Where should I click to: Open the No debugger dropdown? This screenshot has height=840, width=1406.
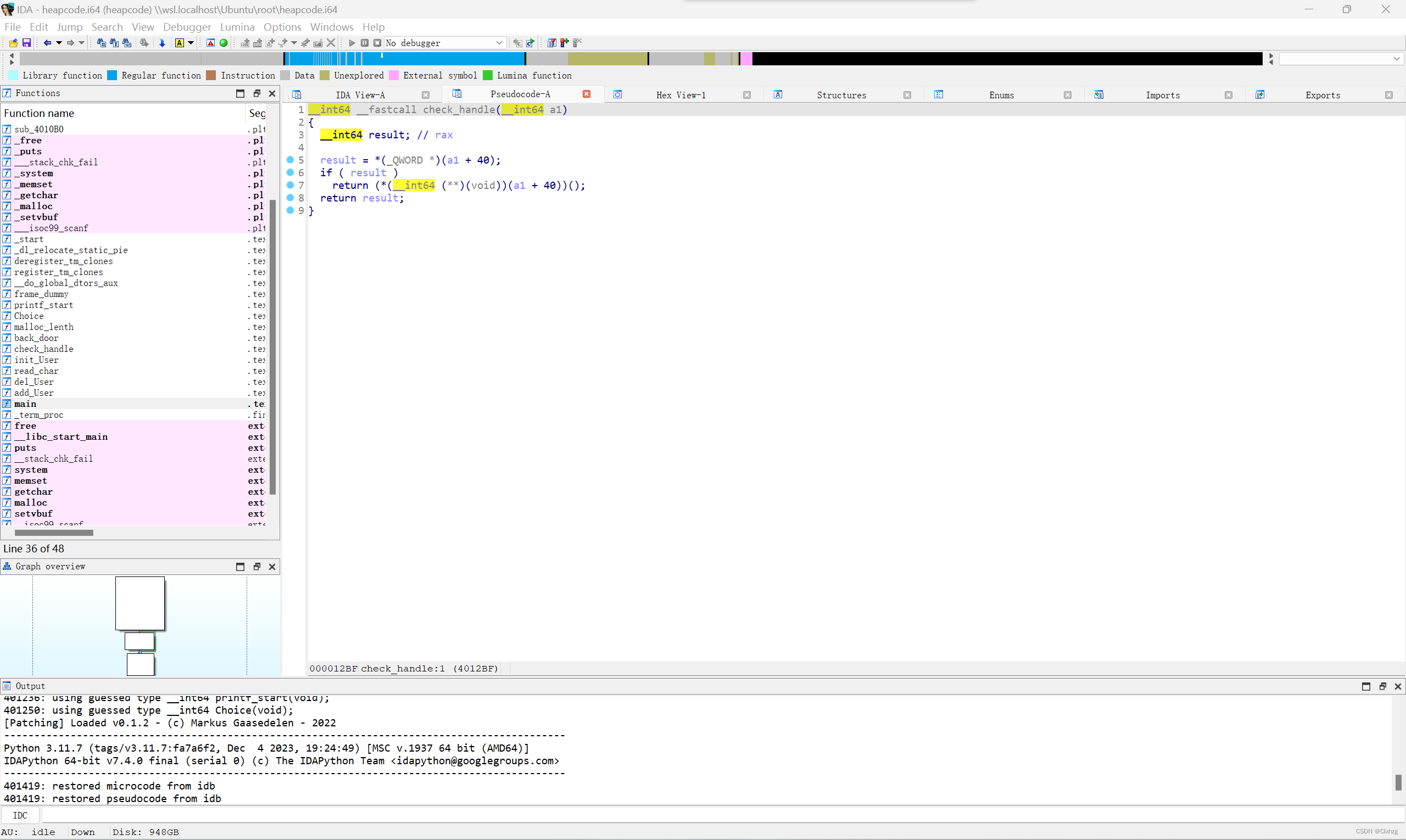tap(499, 43)
